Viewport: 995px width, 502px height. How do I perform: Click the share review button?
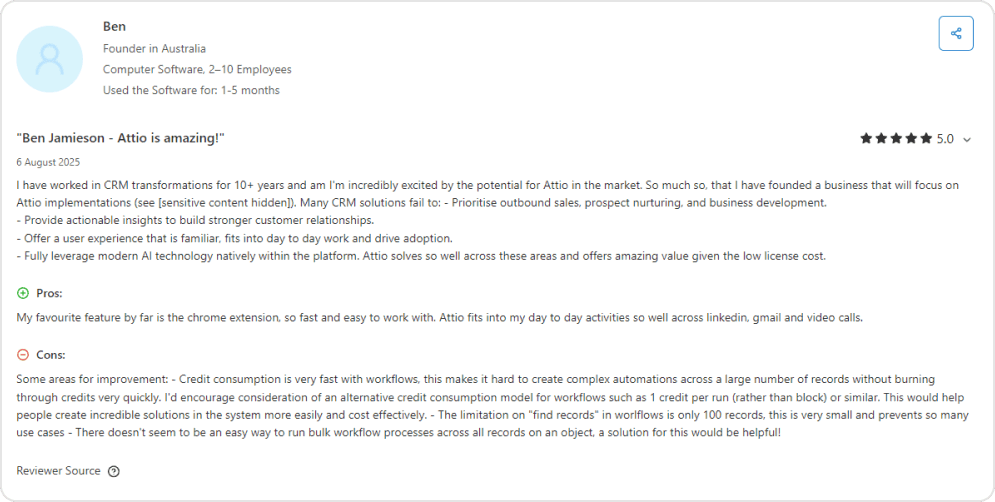[x=956, y=34]
